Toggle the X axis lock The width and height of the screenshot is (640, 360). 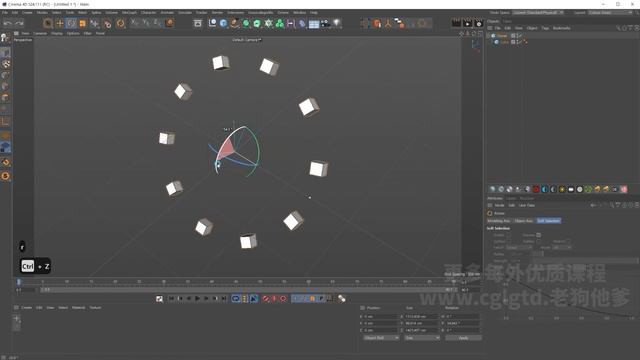[x=135, y=23]
